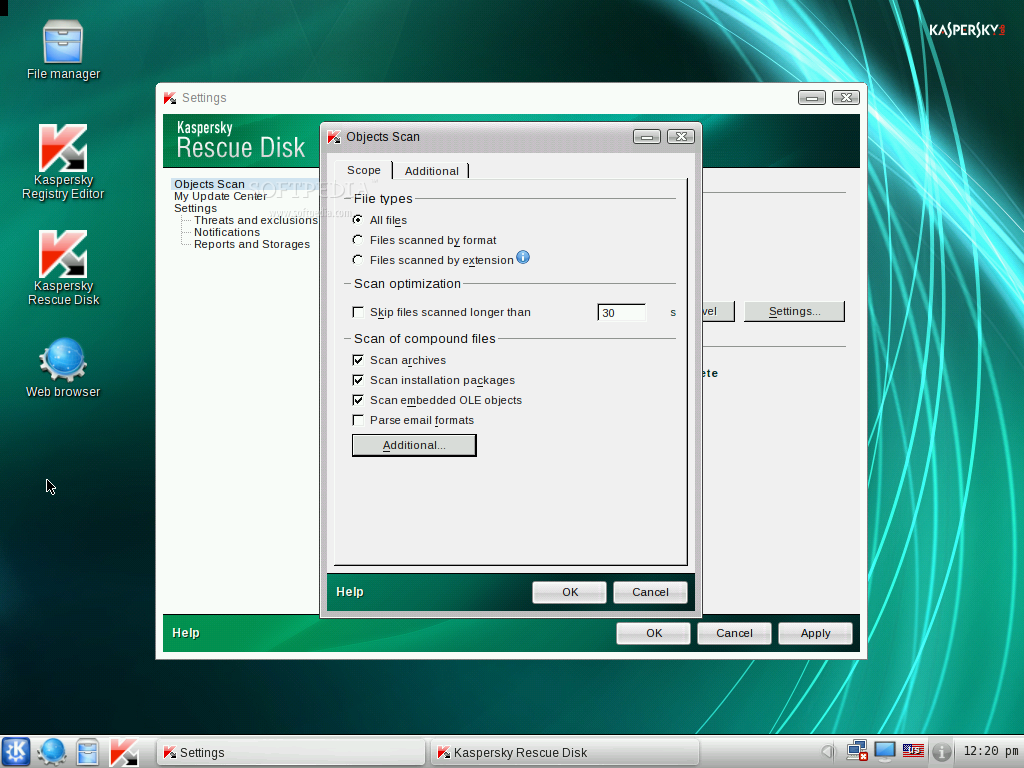Uncheck Scan archives

(358, 360)
